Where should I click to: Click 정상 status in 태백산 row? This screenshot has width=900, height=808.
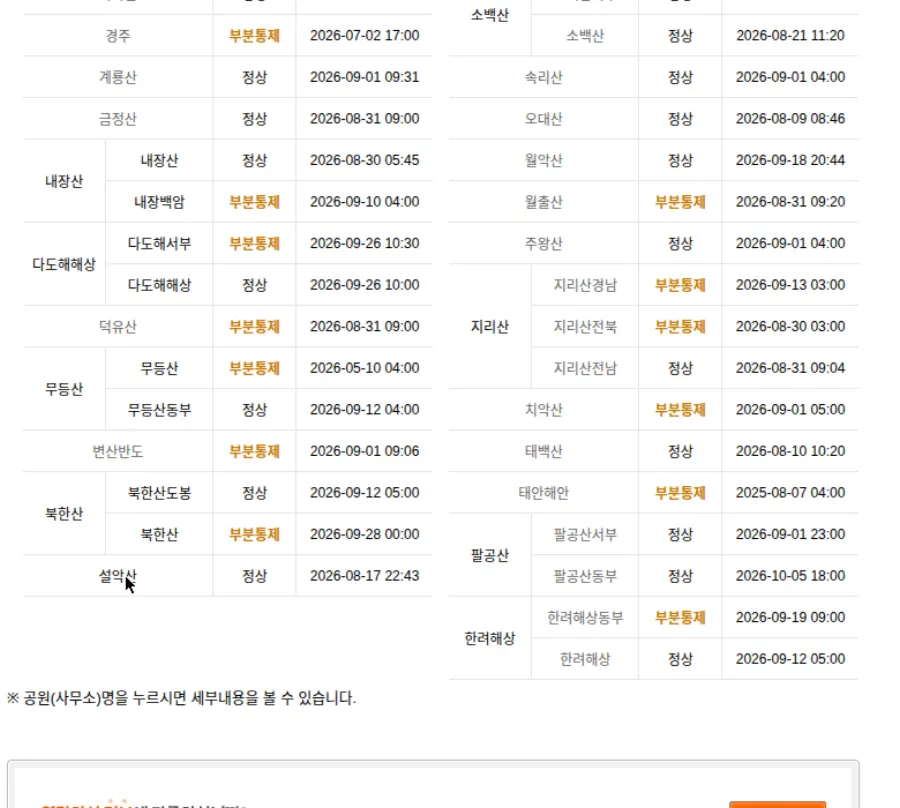tap(680, 452)
